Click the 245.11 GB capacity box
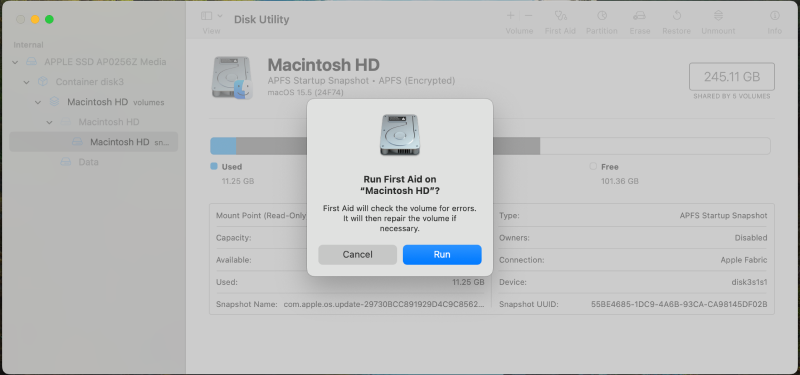The height and width of the screenshot is (375, 800). [x=732, y=77]
